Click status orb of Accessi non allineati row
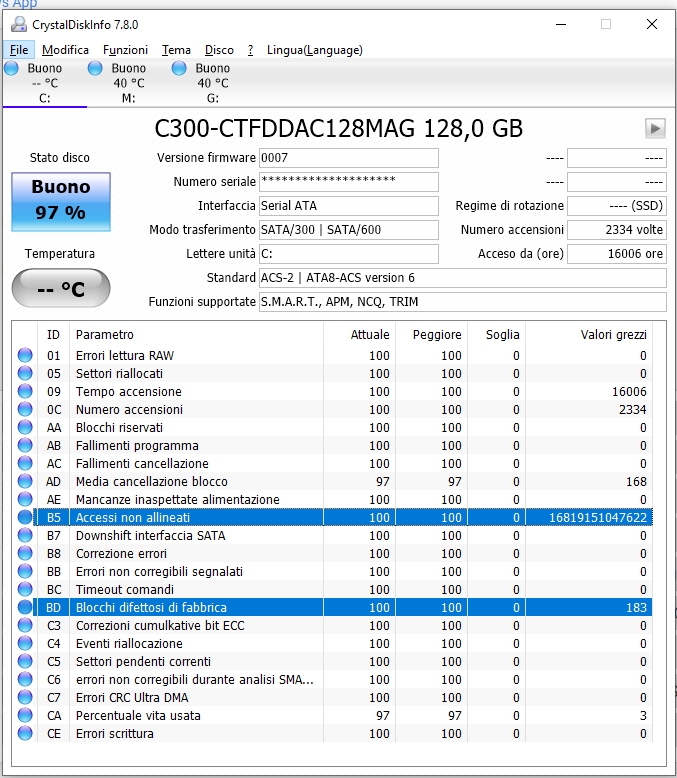The width and height of the screenshot is (677, 778). [x=25, y=517]
